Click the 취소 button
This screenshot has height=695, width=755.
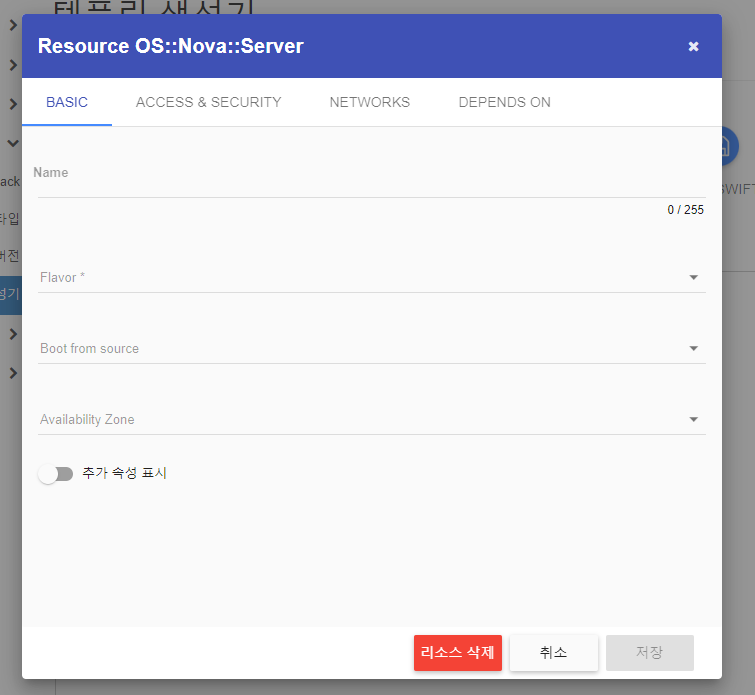pos(554,653)
